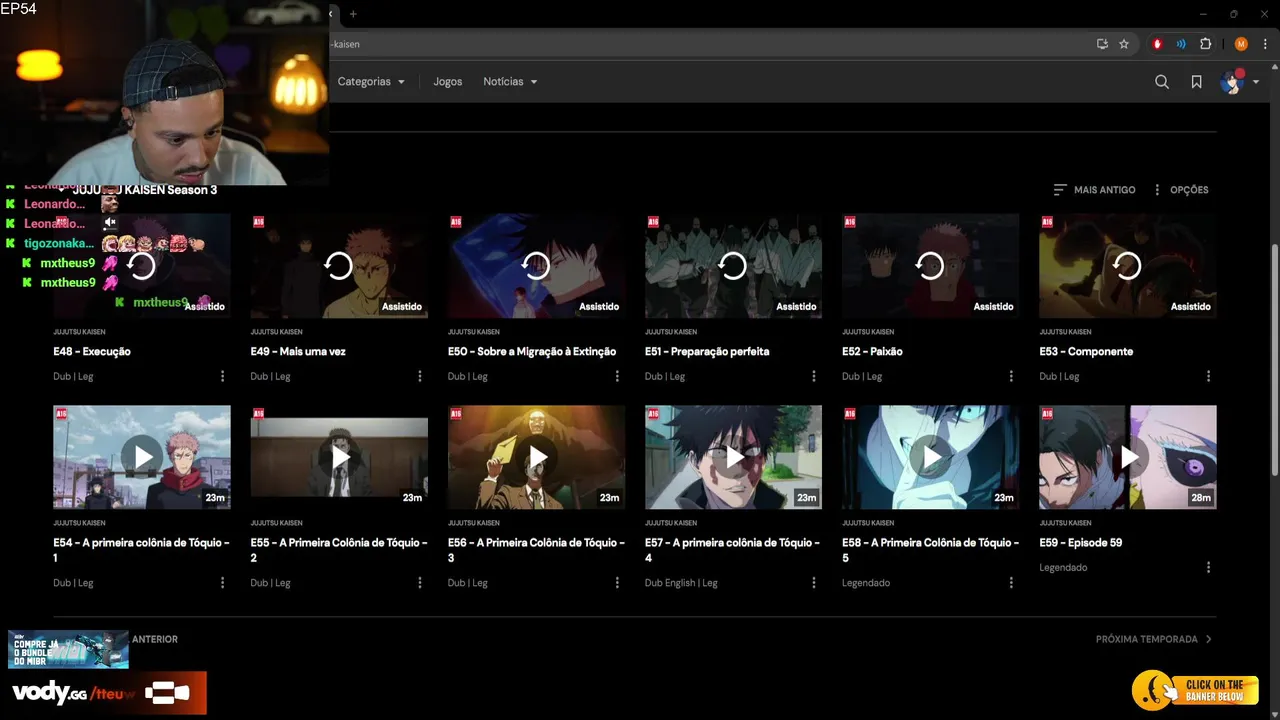Expand the Categorias dropdown

[371, 82]
